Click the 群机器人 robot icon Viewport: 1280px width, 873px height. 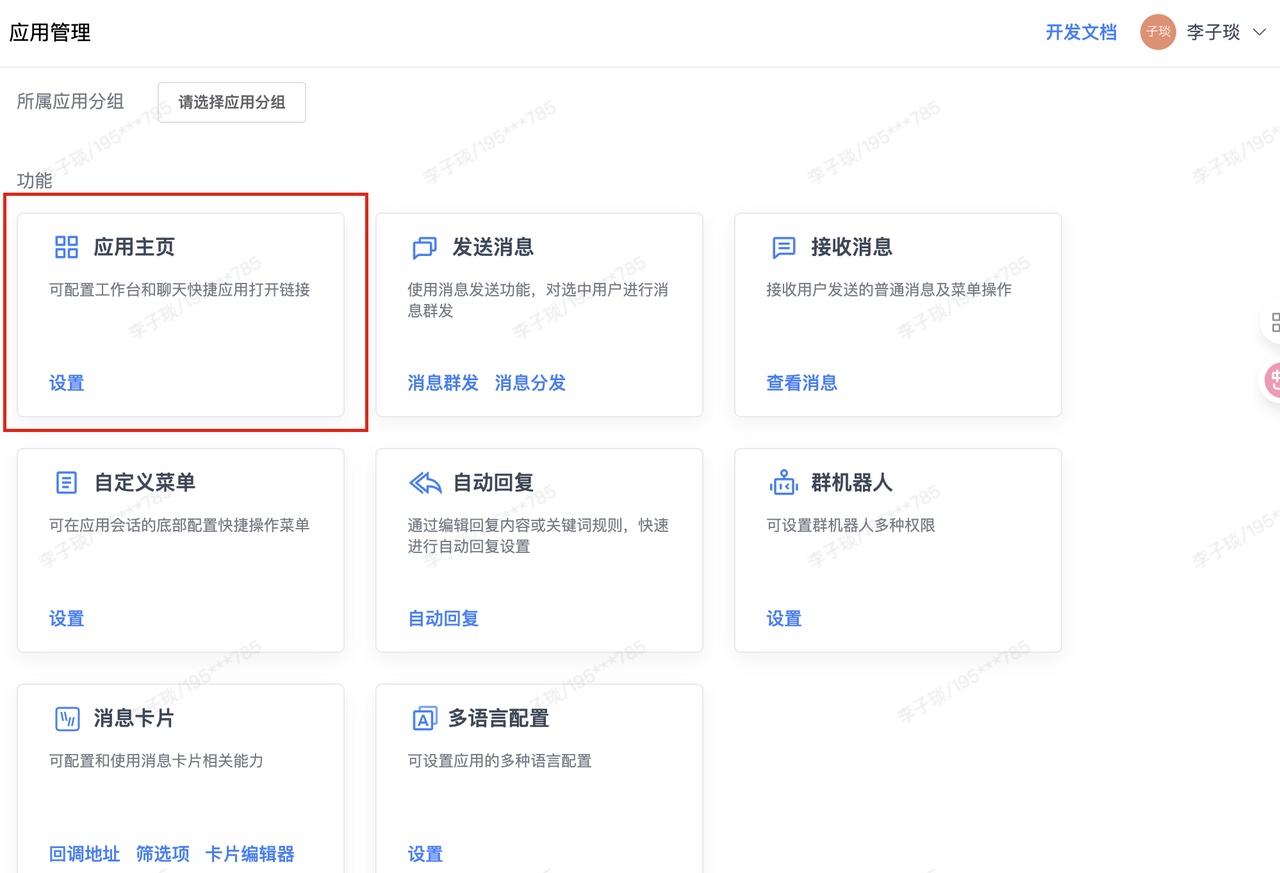point(782,482)
